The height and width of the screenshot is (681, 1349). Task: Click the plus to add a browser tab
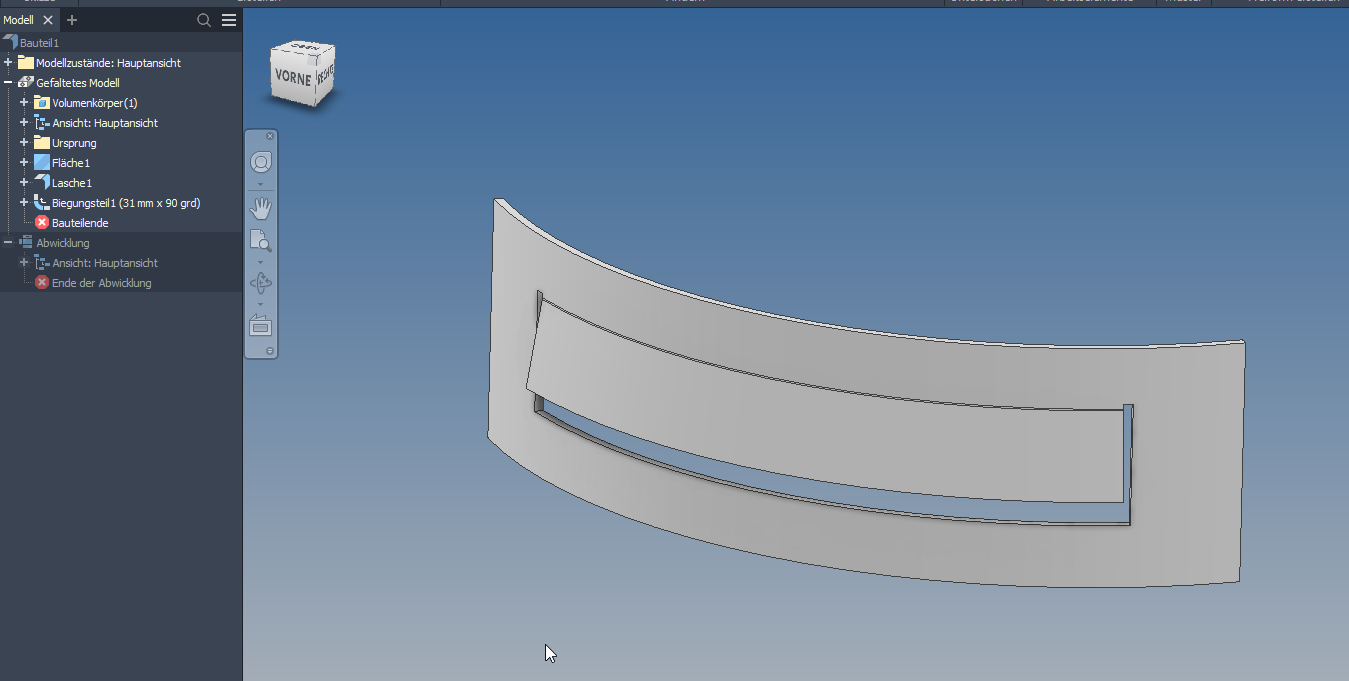point(71,19)
